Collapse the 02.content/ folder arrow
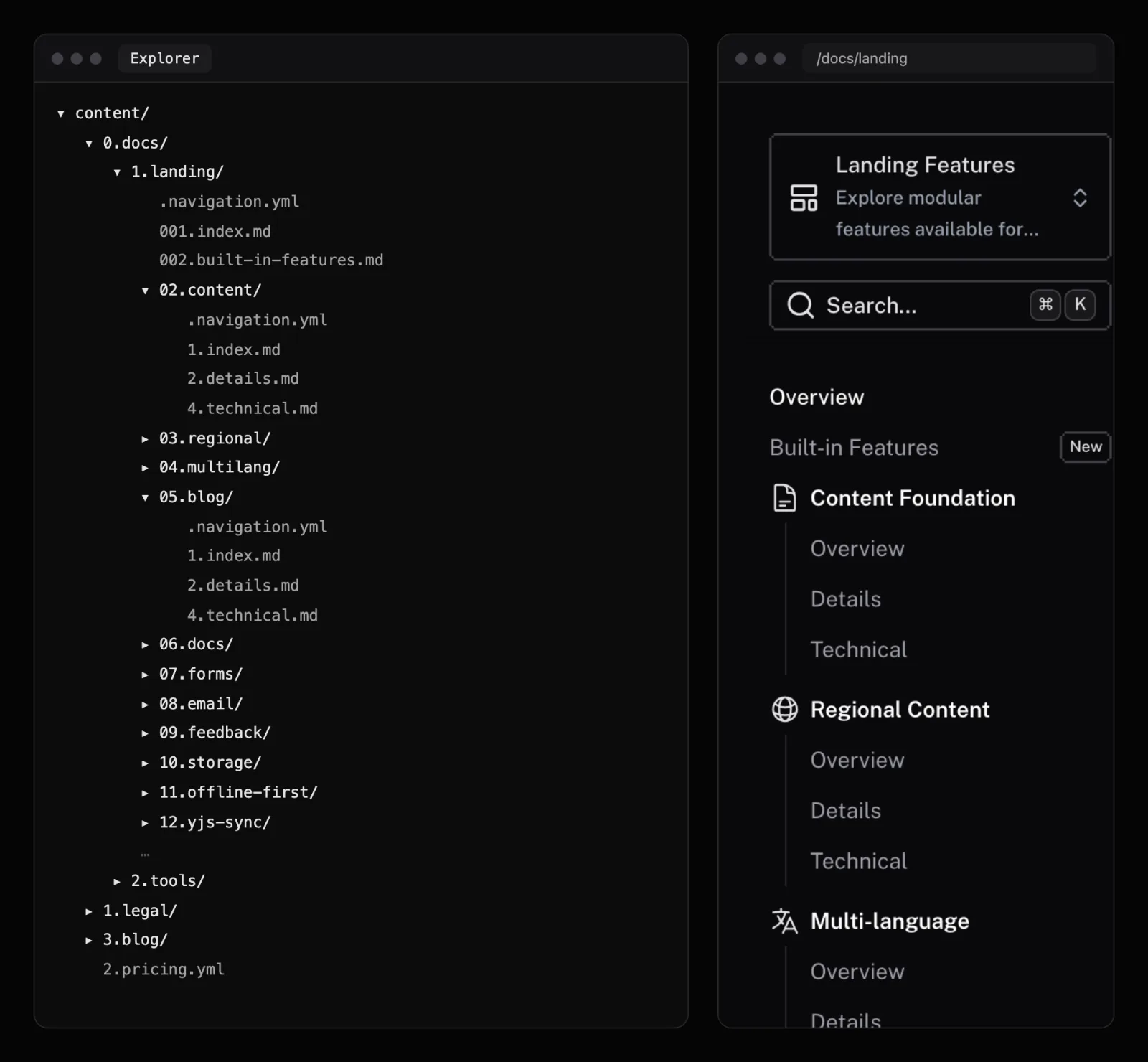The image size is (1148, 1062). (145, 291)
